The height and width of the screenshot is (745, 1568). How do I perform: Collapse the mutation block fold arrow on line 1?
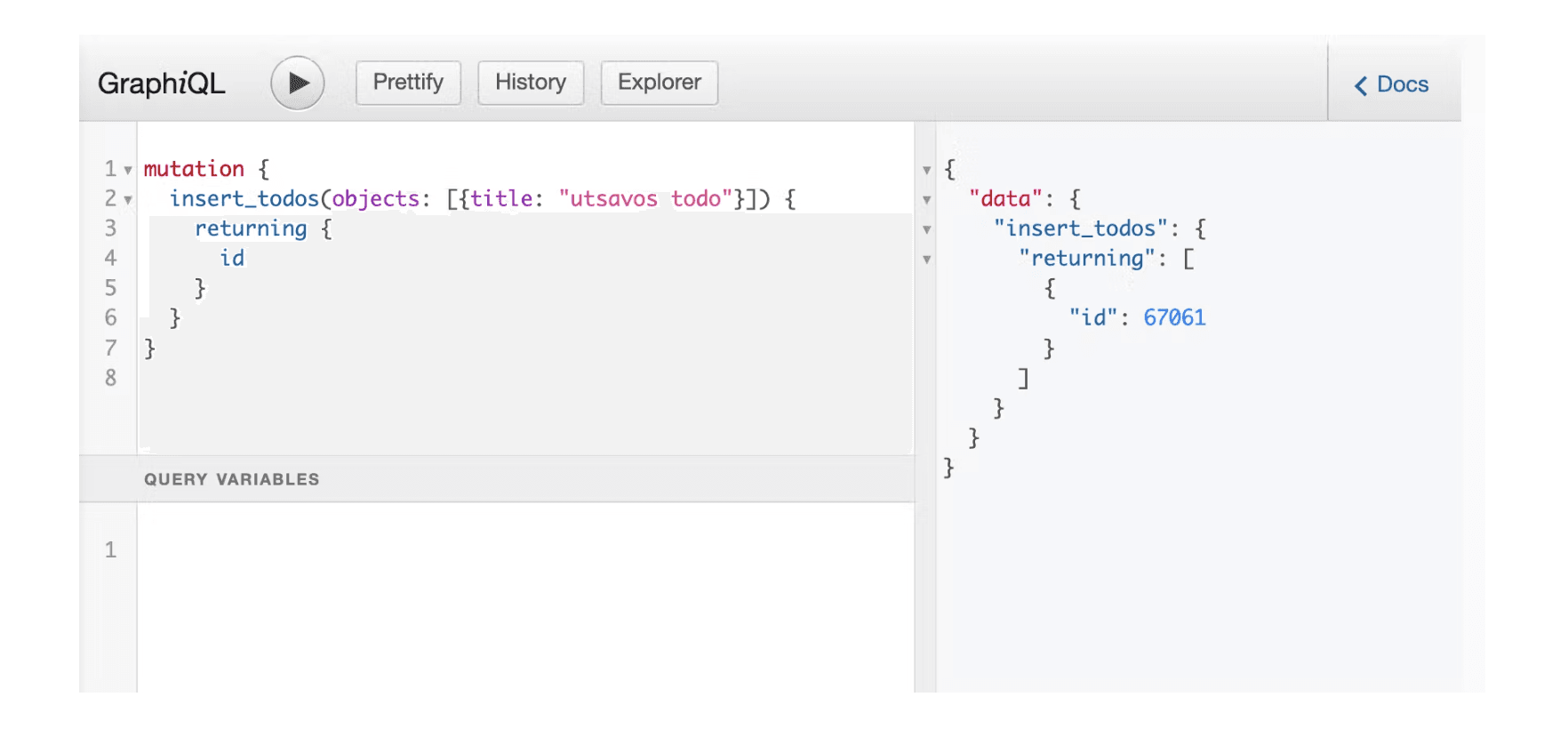128,170
